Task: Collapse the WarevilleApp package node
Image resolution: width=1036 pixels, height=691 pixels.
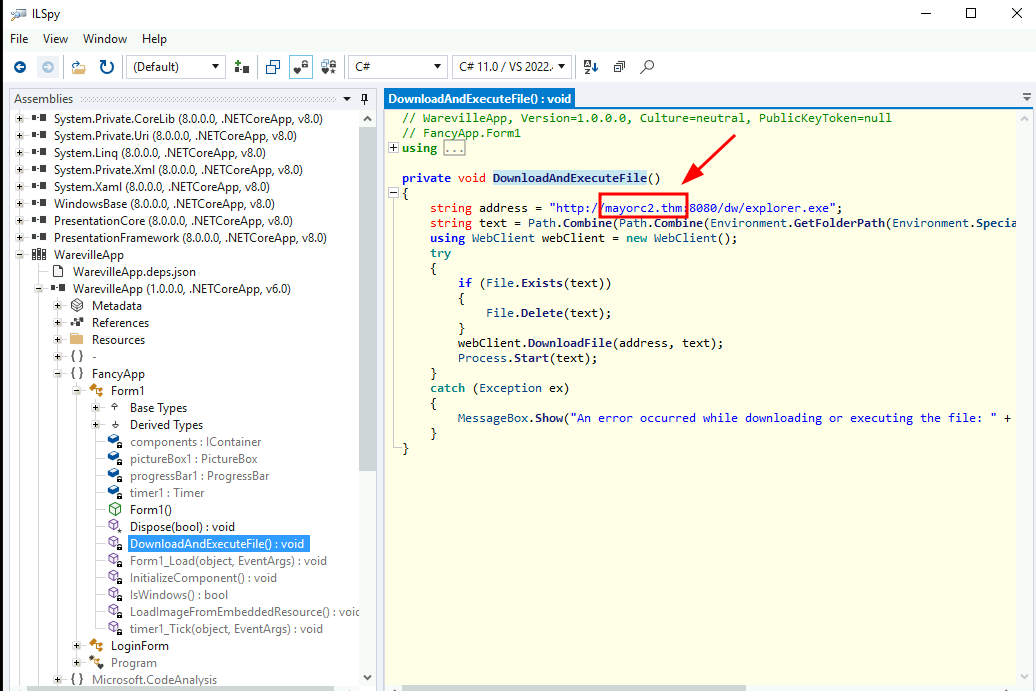Action: 20,255
